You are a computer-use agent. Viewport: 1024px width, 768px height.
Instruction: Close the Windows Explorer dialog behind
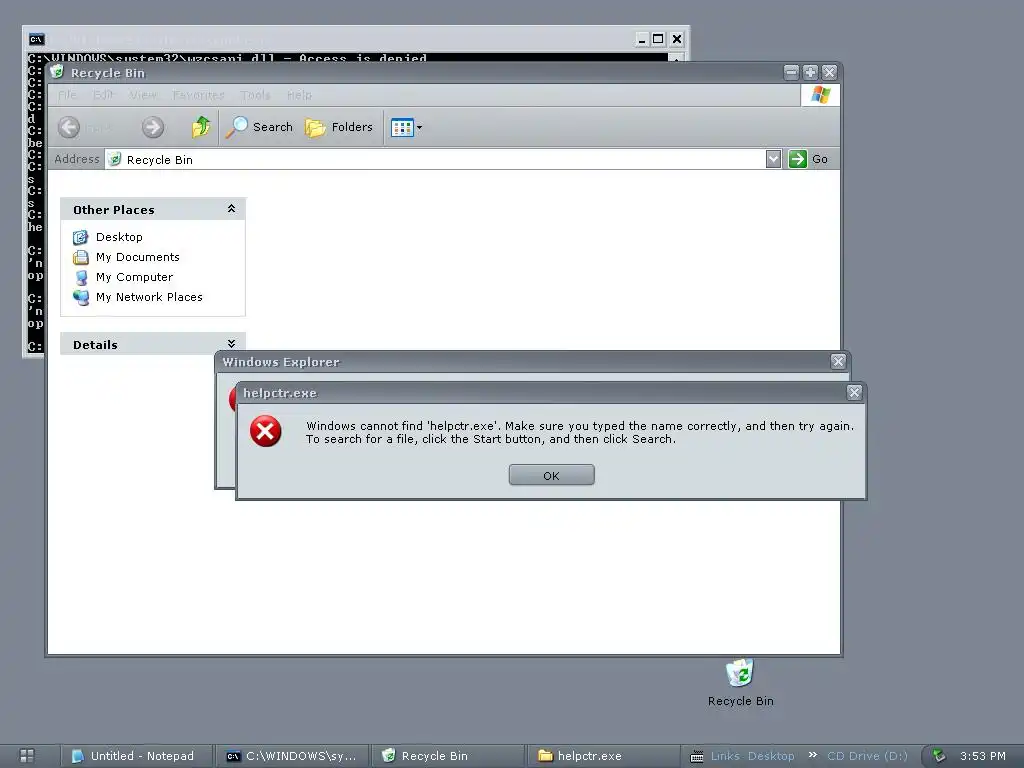click(x=838, y=361)
